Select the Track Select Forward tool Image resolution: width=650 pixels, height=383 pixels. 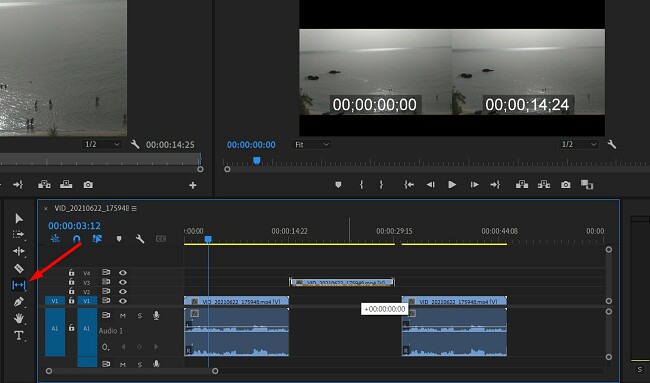click(19, 235)
